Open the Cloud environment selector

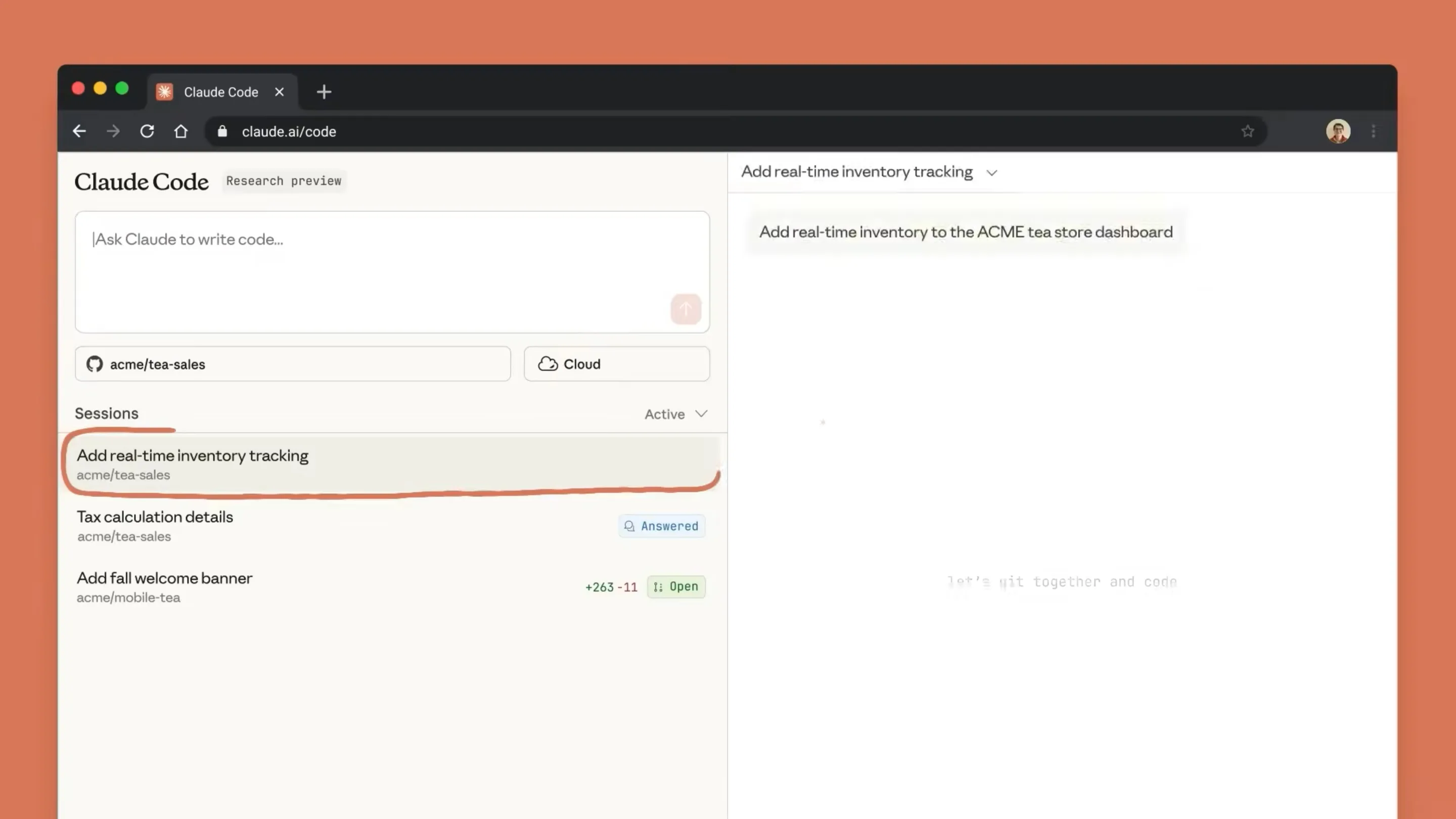[616, 364]
